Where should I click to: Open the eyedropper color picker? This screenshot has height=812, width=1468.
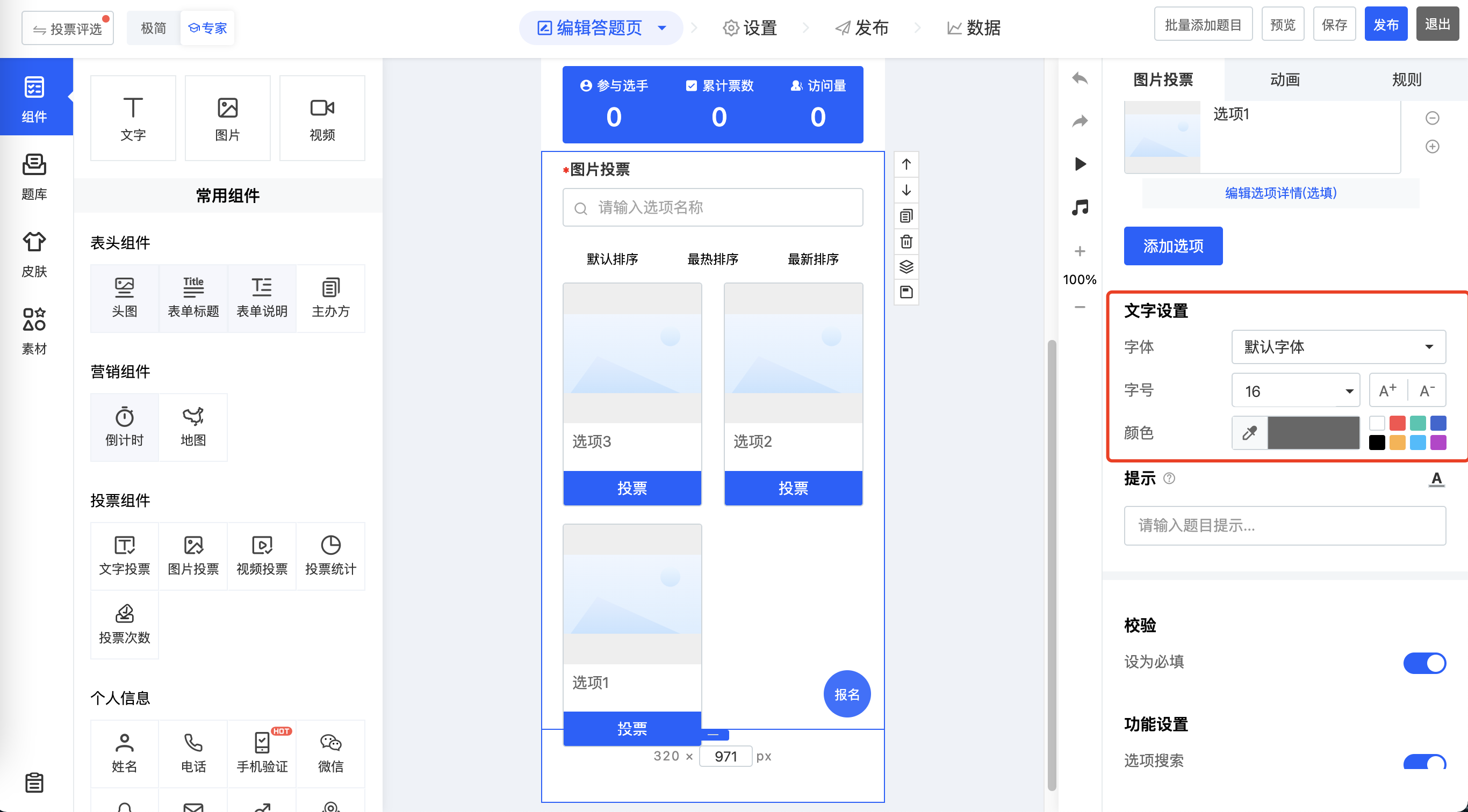click(x=1249, y=433)
